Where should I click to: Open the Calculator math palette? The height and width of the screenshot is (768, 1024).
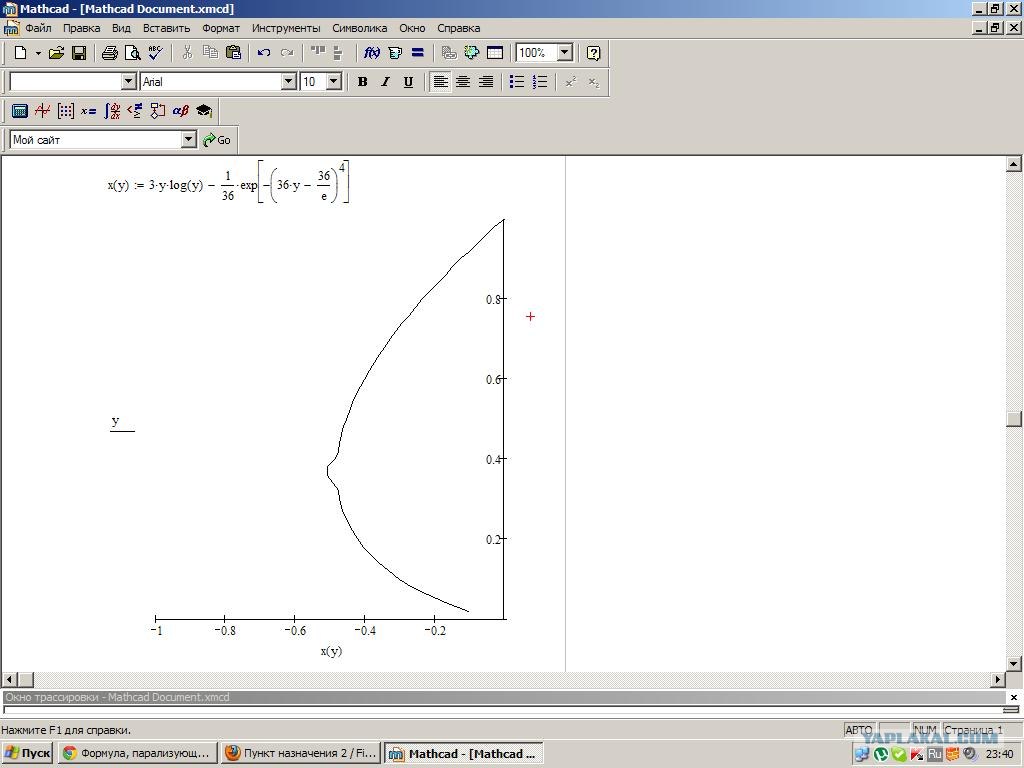pos(20,111)
